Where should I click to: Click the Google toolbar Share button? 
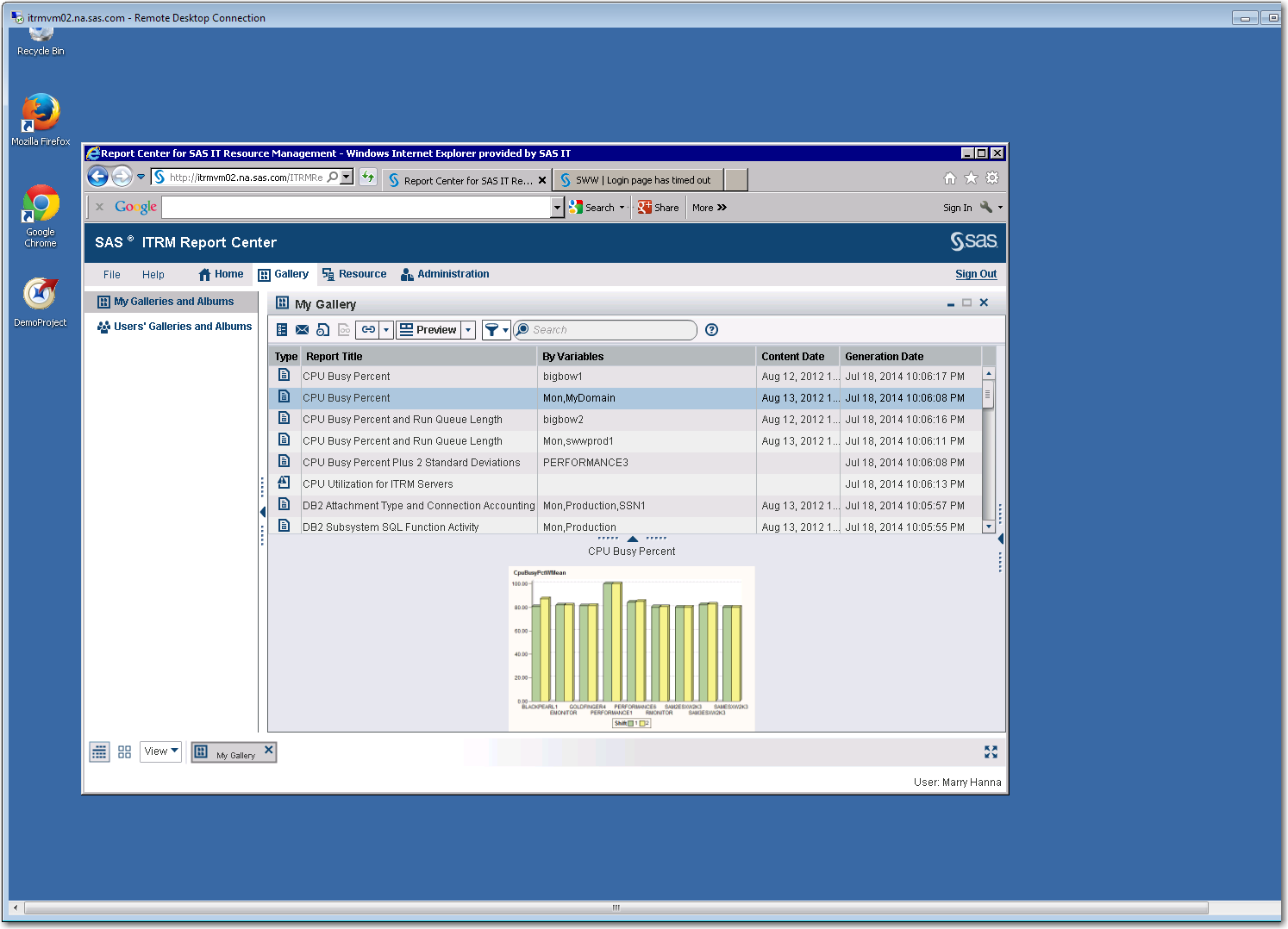click(659, 208)
